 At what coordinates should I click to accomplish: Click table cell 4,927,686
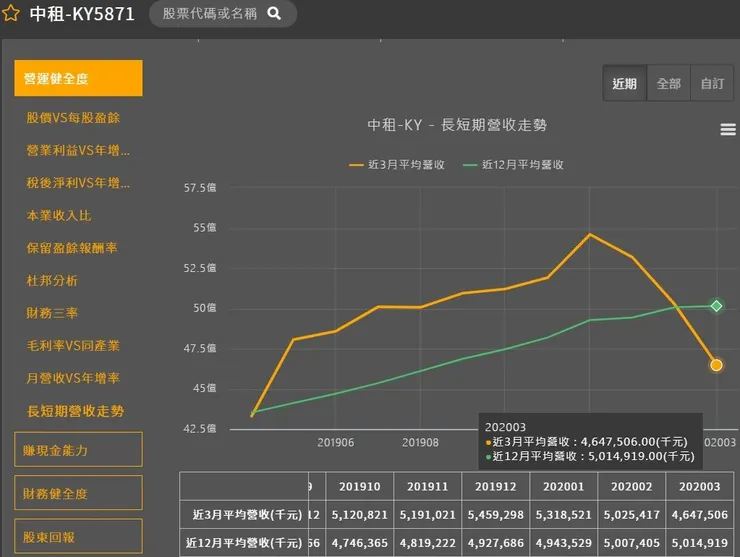[x=496, y=543]
